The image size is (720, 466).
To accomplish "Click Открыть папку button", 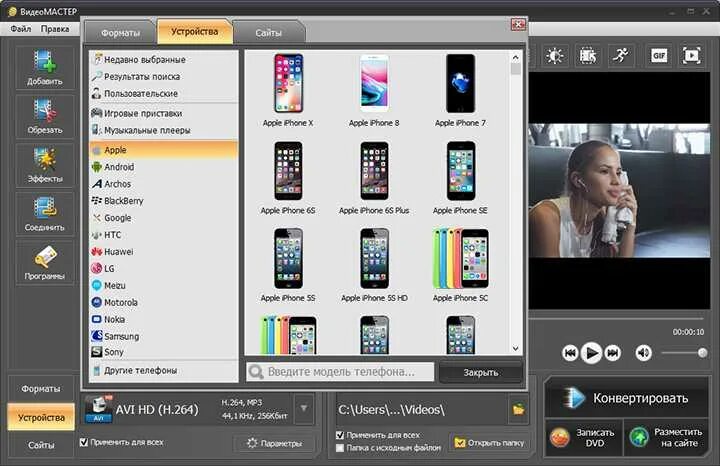I will coord(489,443).
